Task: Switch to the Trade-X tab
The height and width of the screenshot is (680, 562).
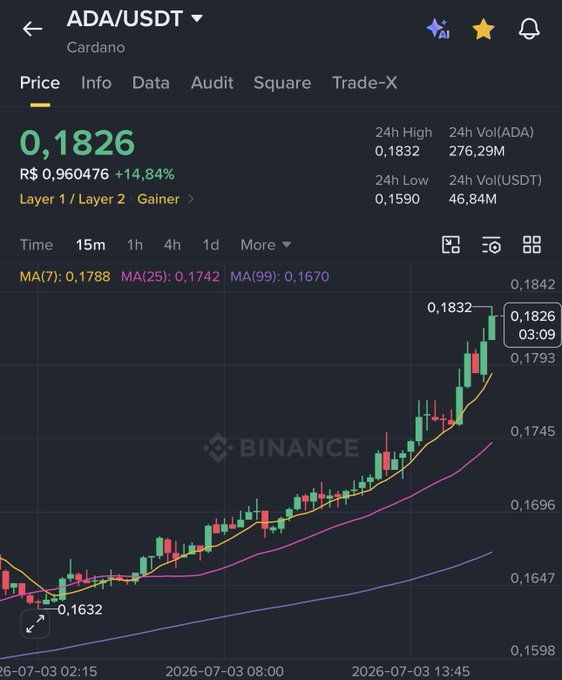Action: tap(364, 82)
